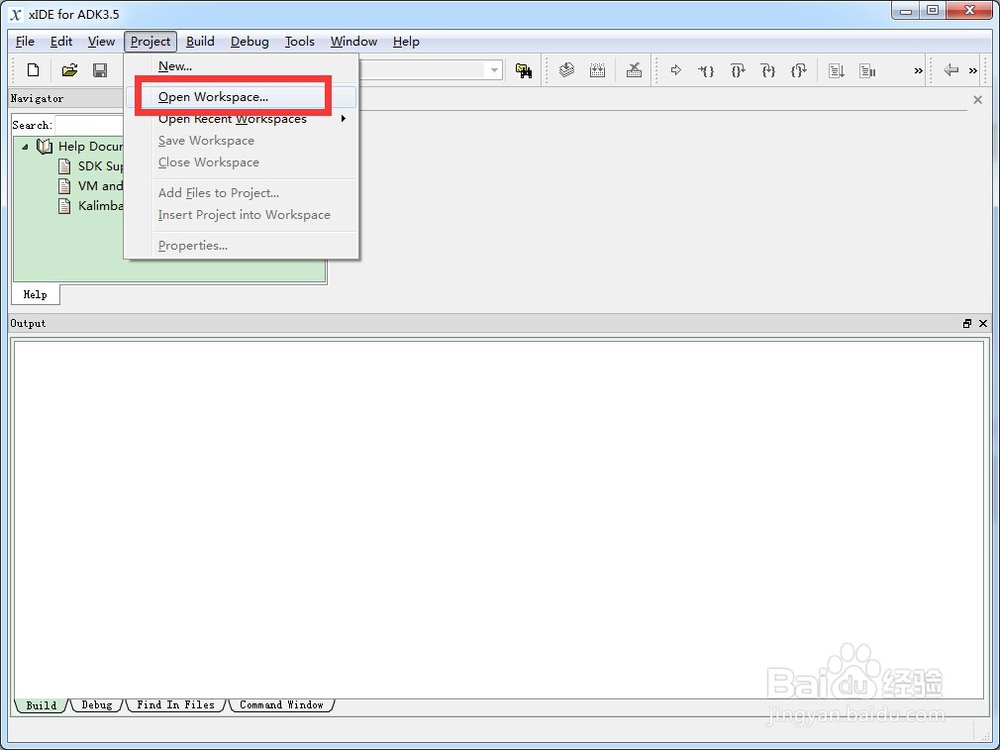Viewport: 1000px width, 750px height.
Task: Click the Build Active Project stack icon
Action: 566,70
